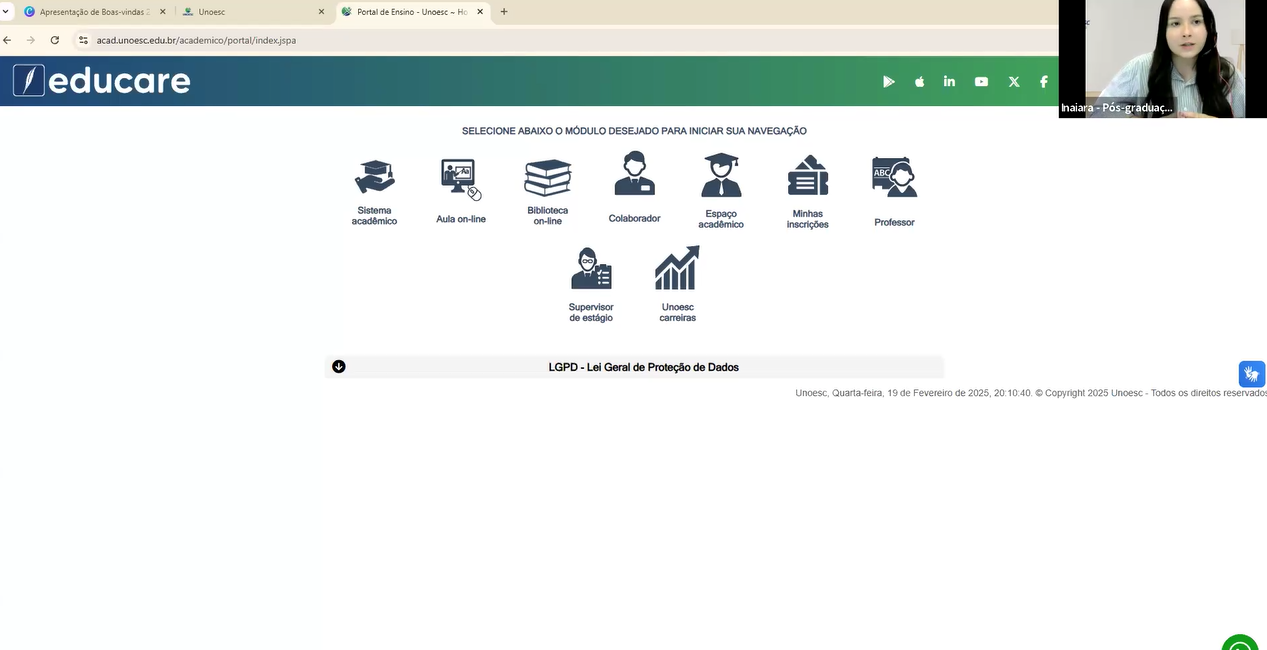Switch to the Apresentação de Boas-vindas tab

pos(93,12)
